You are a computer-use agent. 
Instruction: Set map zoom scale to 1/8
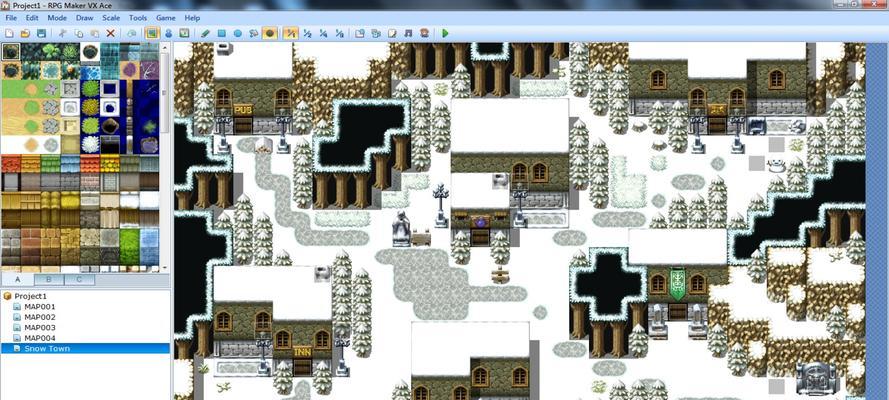coord(340,33)
